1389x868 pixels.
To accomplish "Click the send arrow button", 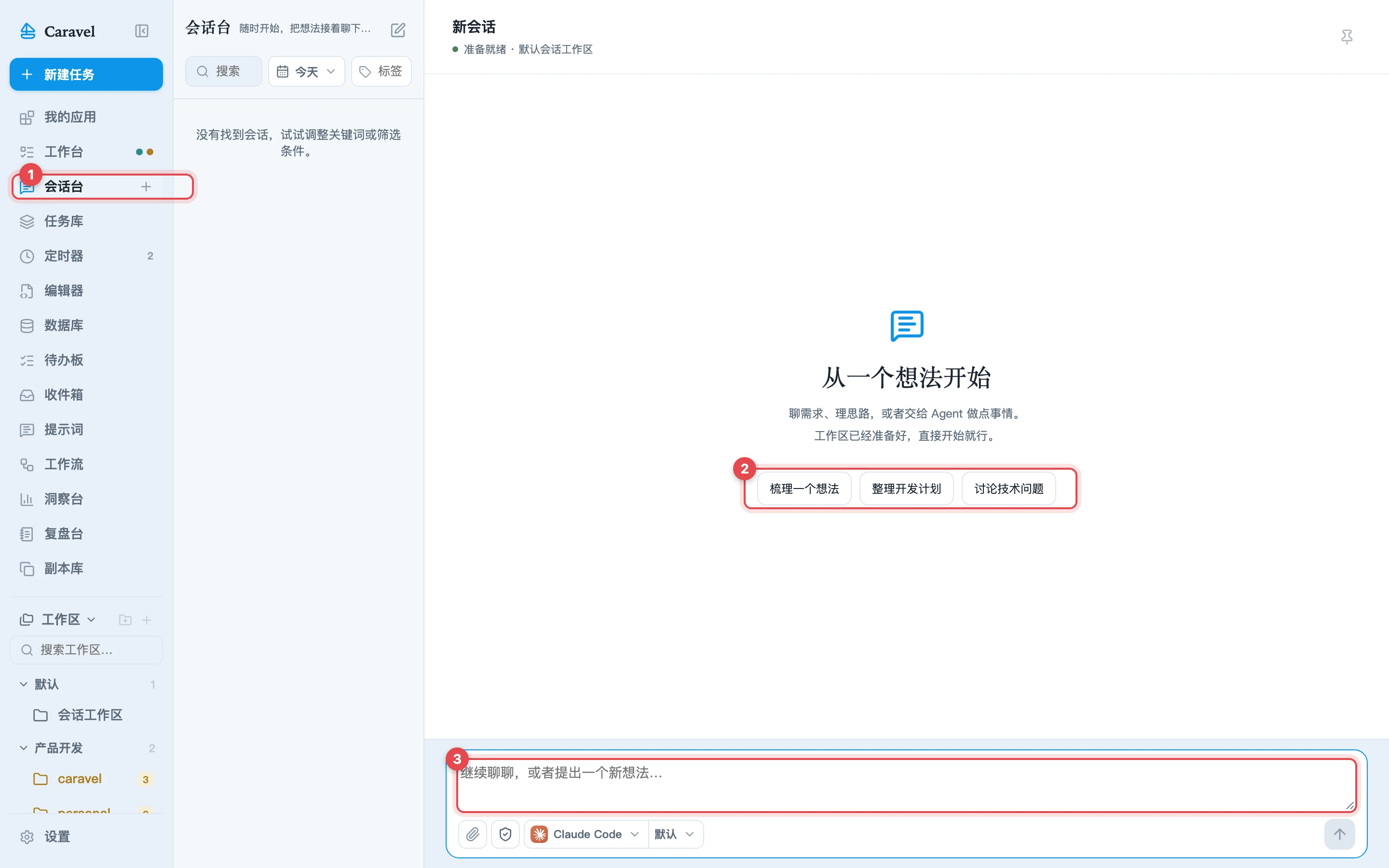I will point(1339,834).
